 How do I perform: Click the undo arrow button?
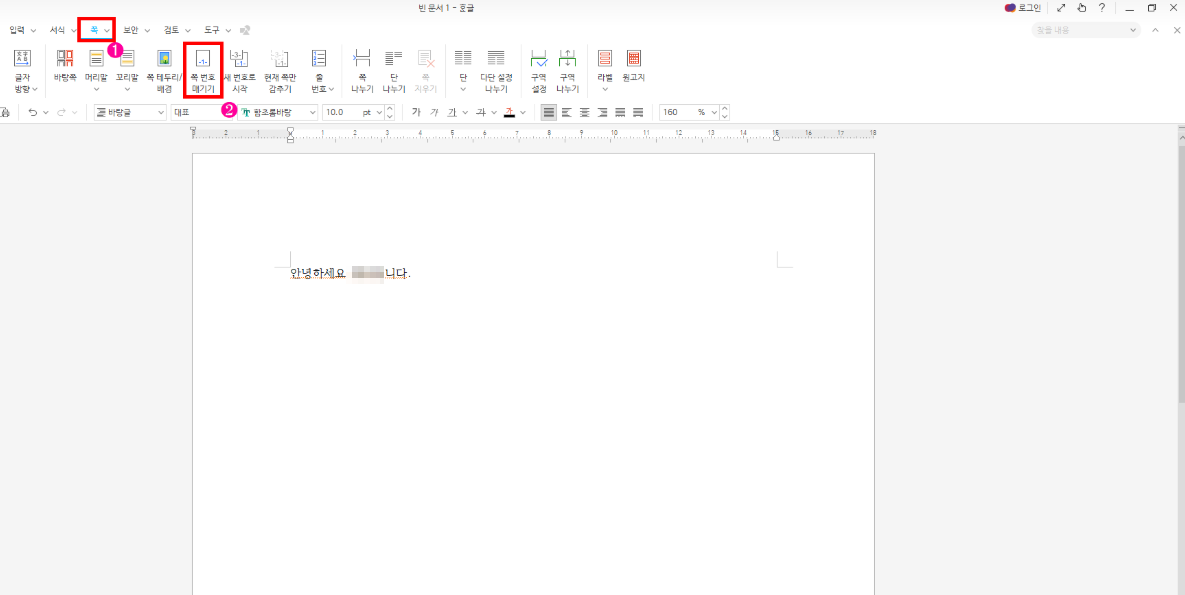click(x=32, y=112)
